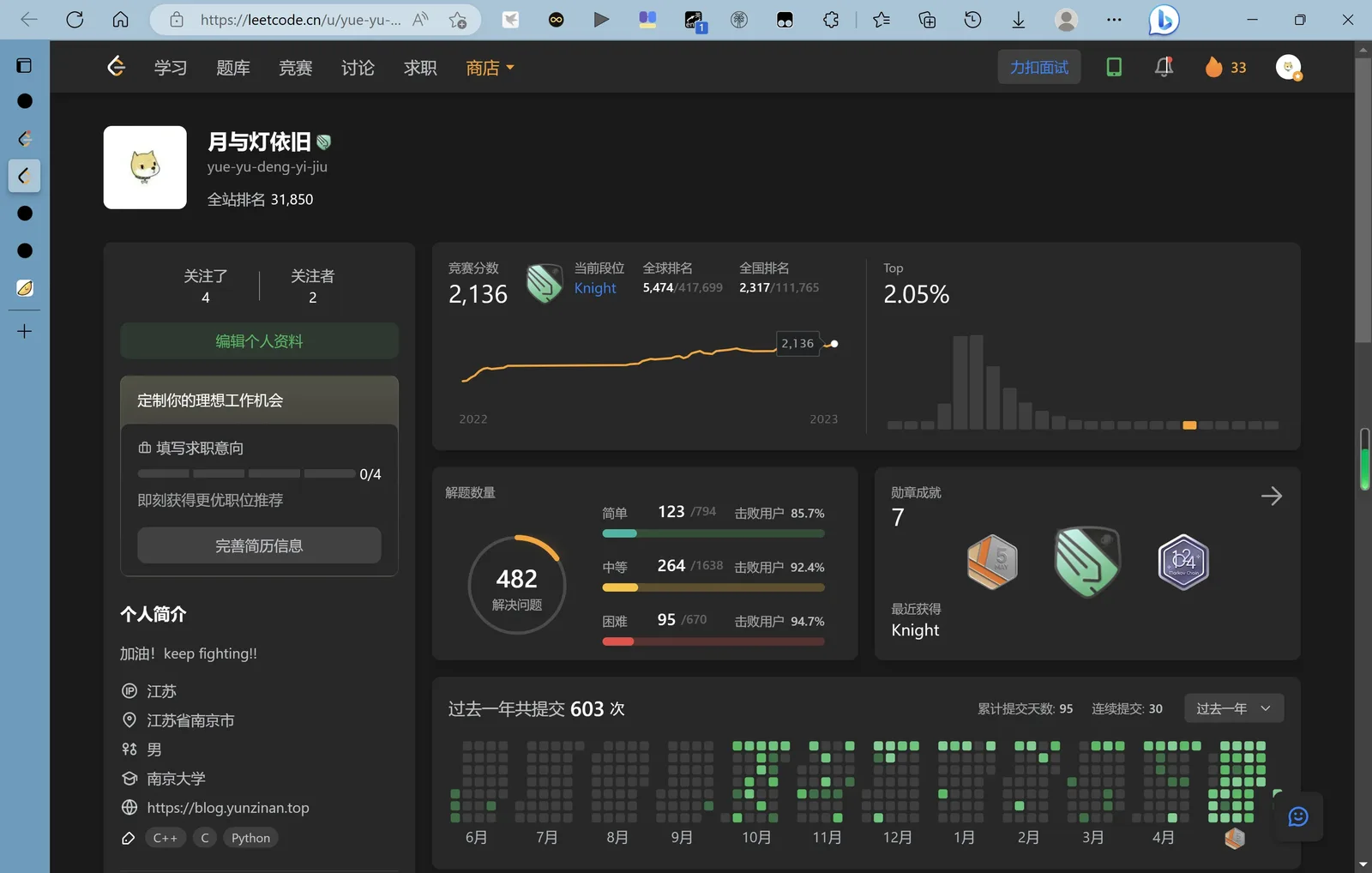Open the 讨论 discussion page

358,68
